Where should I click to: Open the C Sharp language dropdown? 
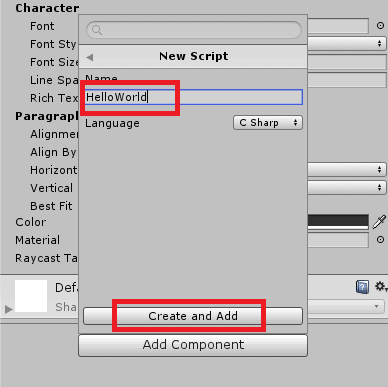click(268, 123)
